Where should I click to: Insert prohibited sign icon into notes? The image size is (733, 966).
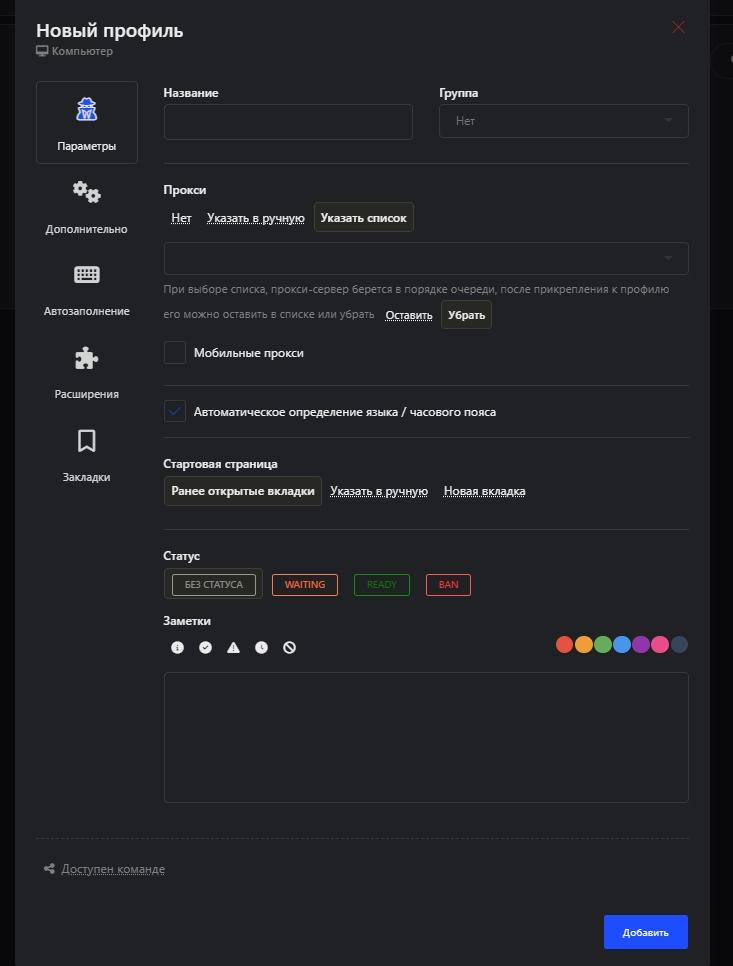pyautogui.click(x=290, y=647)
